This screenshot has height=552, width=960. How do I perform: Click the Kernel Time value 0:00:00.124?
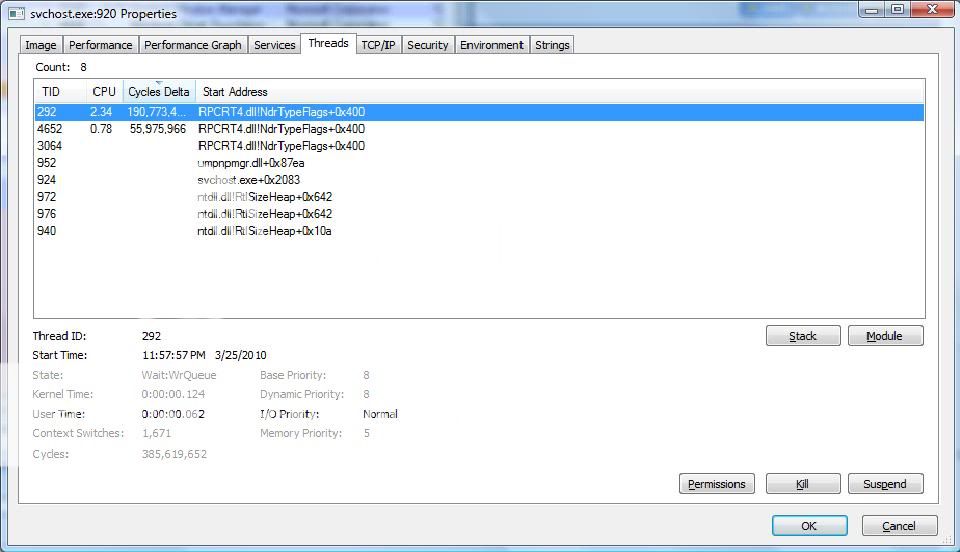173,394
